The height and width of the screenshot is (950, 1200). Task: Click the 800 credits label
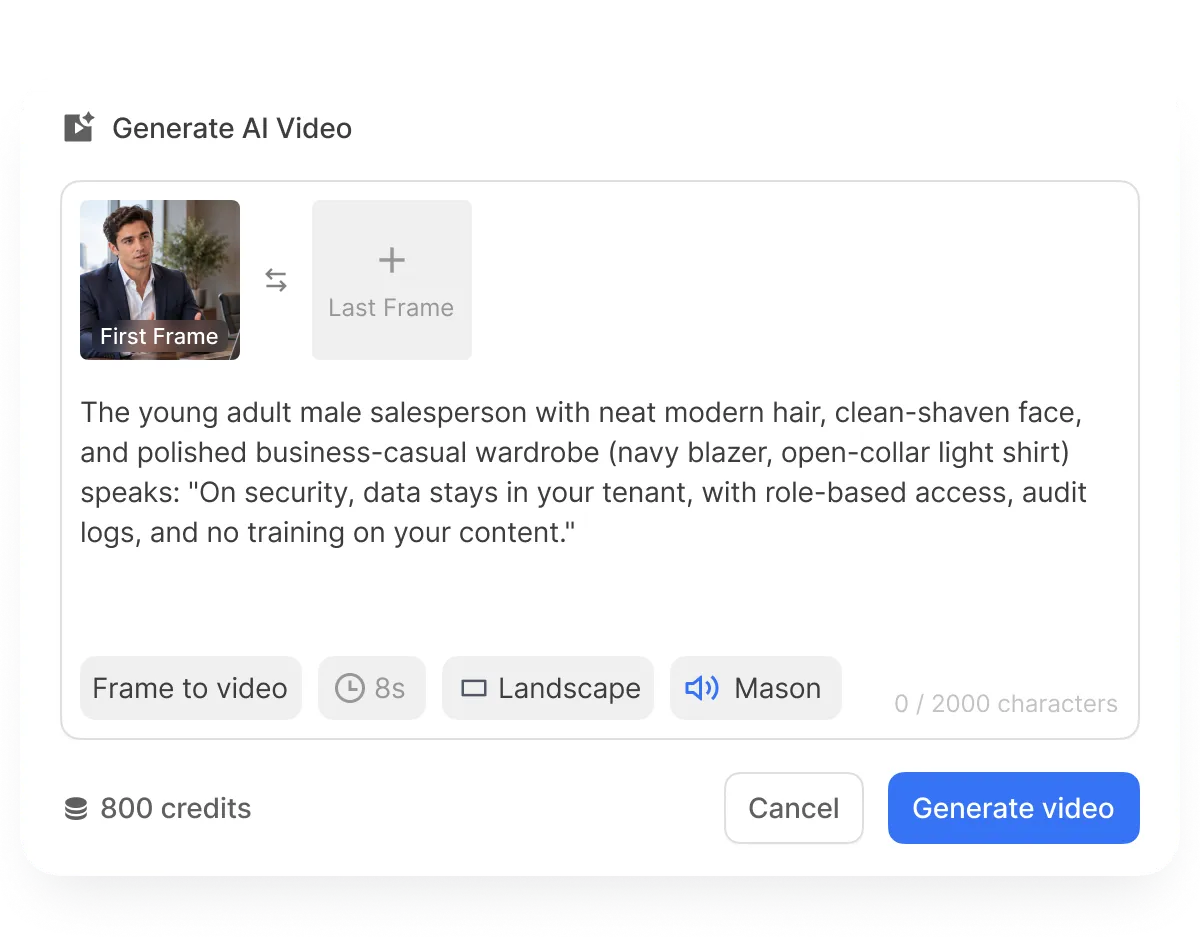[x=176, y=808]
